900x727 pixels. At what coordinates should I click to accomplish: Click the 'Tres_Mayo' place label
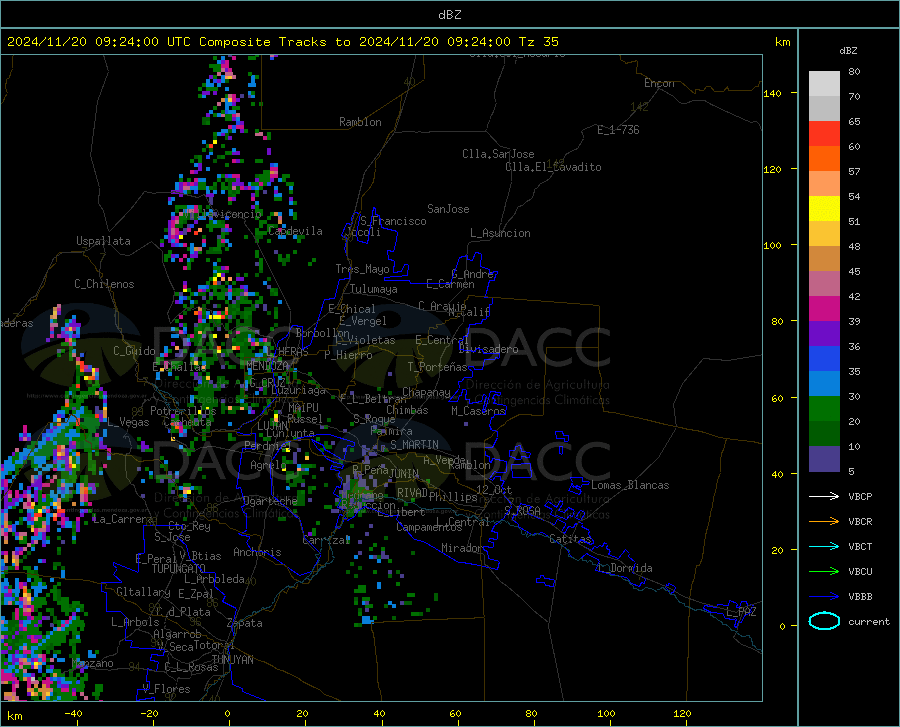pos(362,269)
